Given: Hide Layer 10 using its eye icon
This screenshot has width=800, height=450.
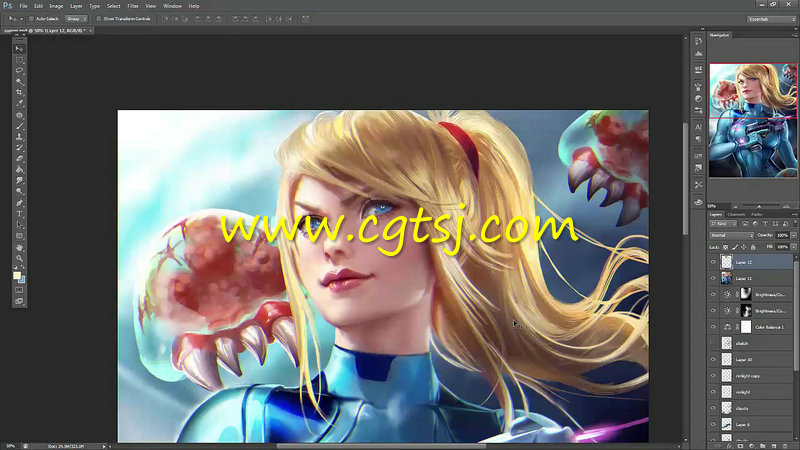Looking at the screenshot, I should click(x=713, y=360).
